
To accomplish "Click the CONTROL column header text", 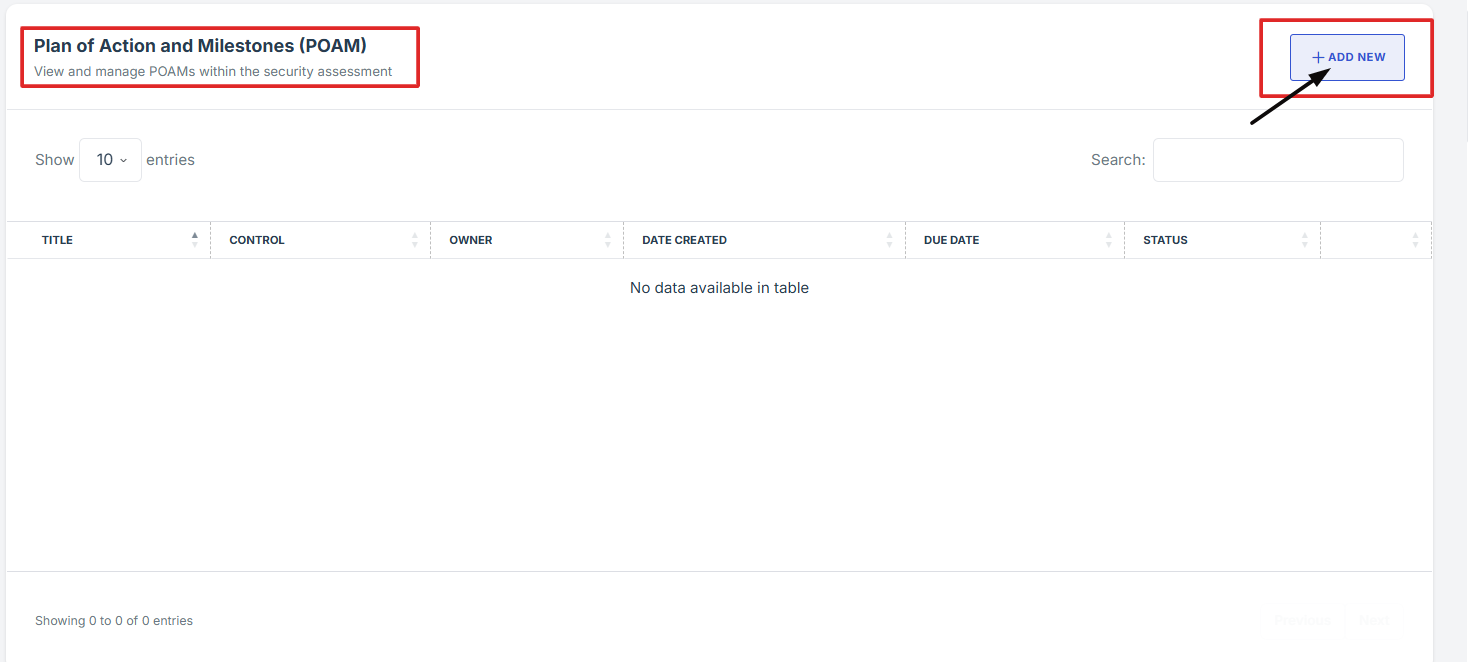I will click(257, 240).
